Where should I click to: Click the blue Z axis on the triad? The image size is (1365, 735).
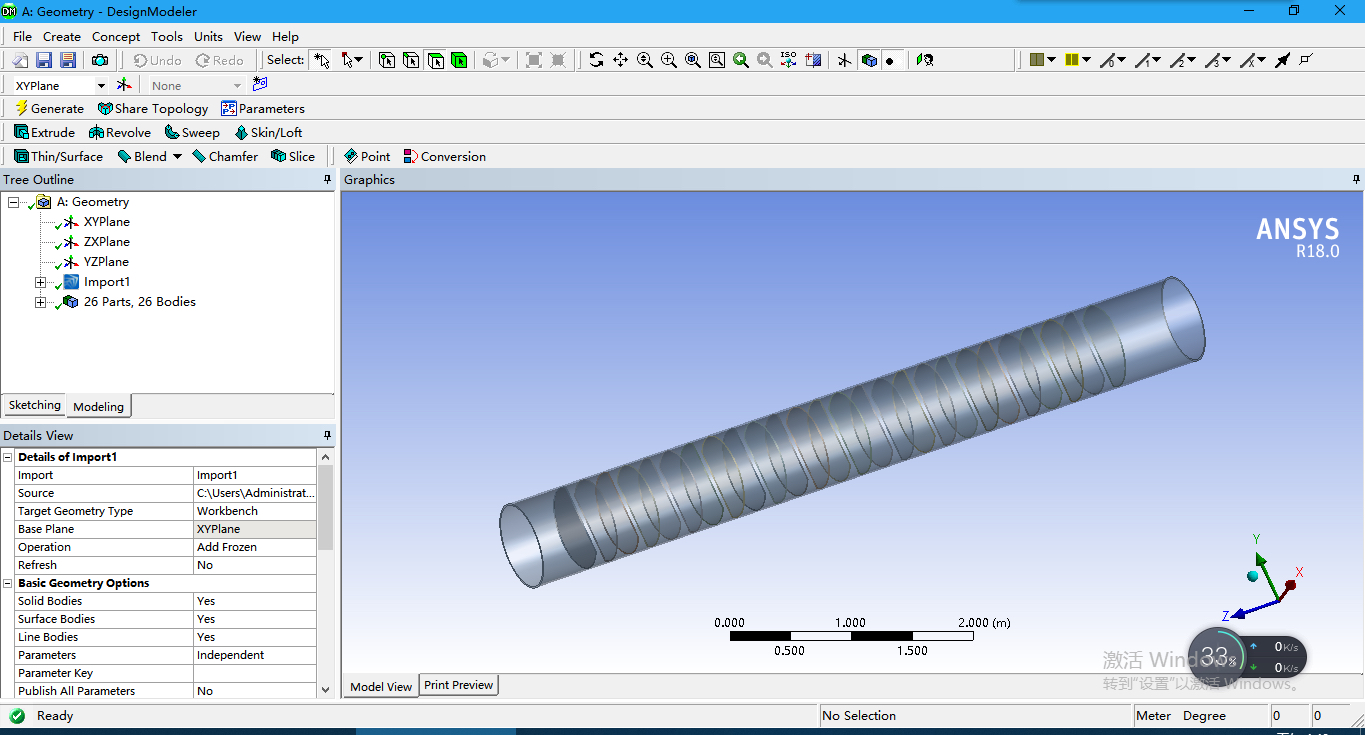1249,609
